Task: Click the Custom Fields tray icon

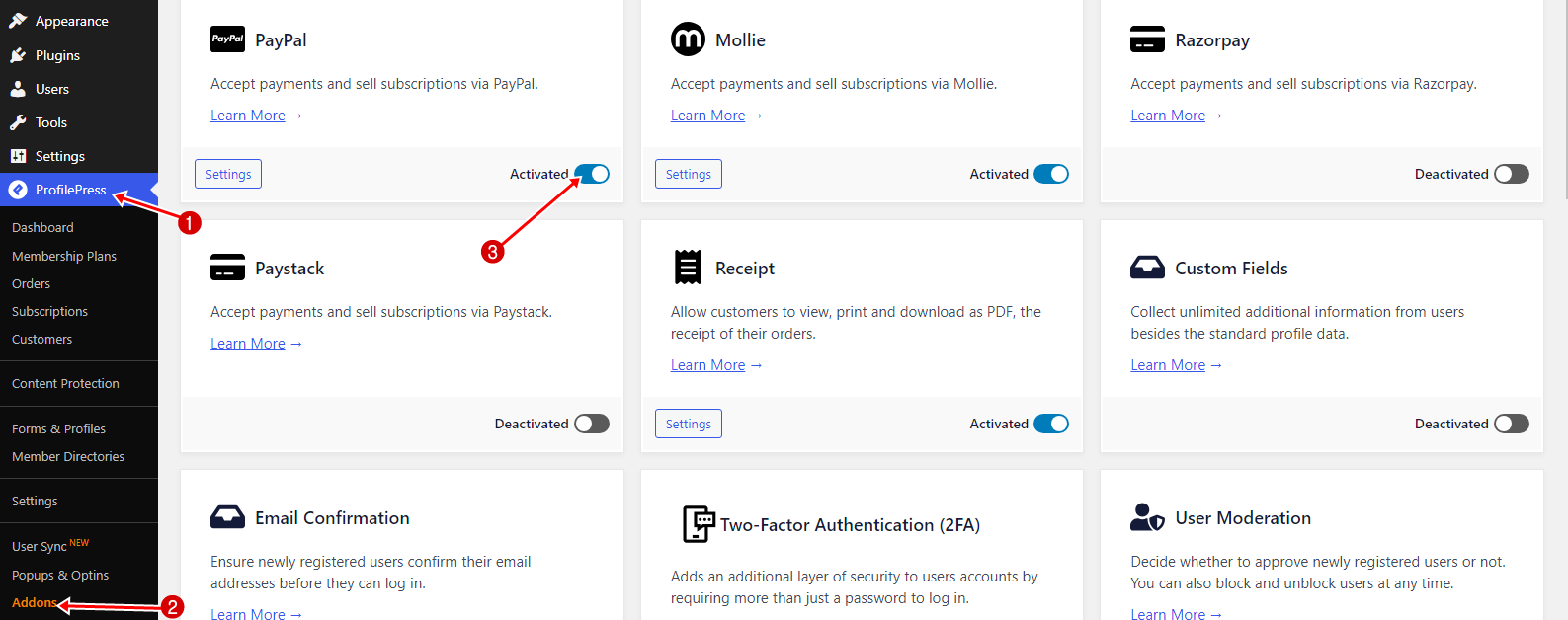Action: tap(1147, 268)
